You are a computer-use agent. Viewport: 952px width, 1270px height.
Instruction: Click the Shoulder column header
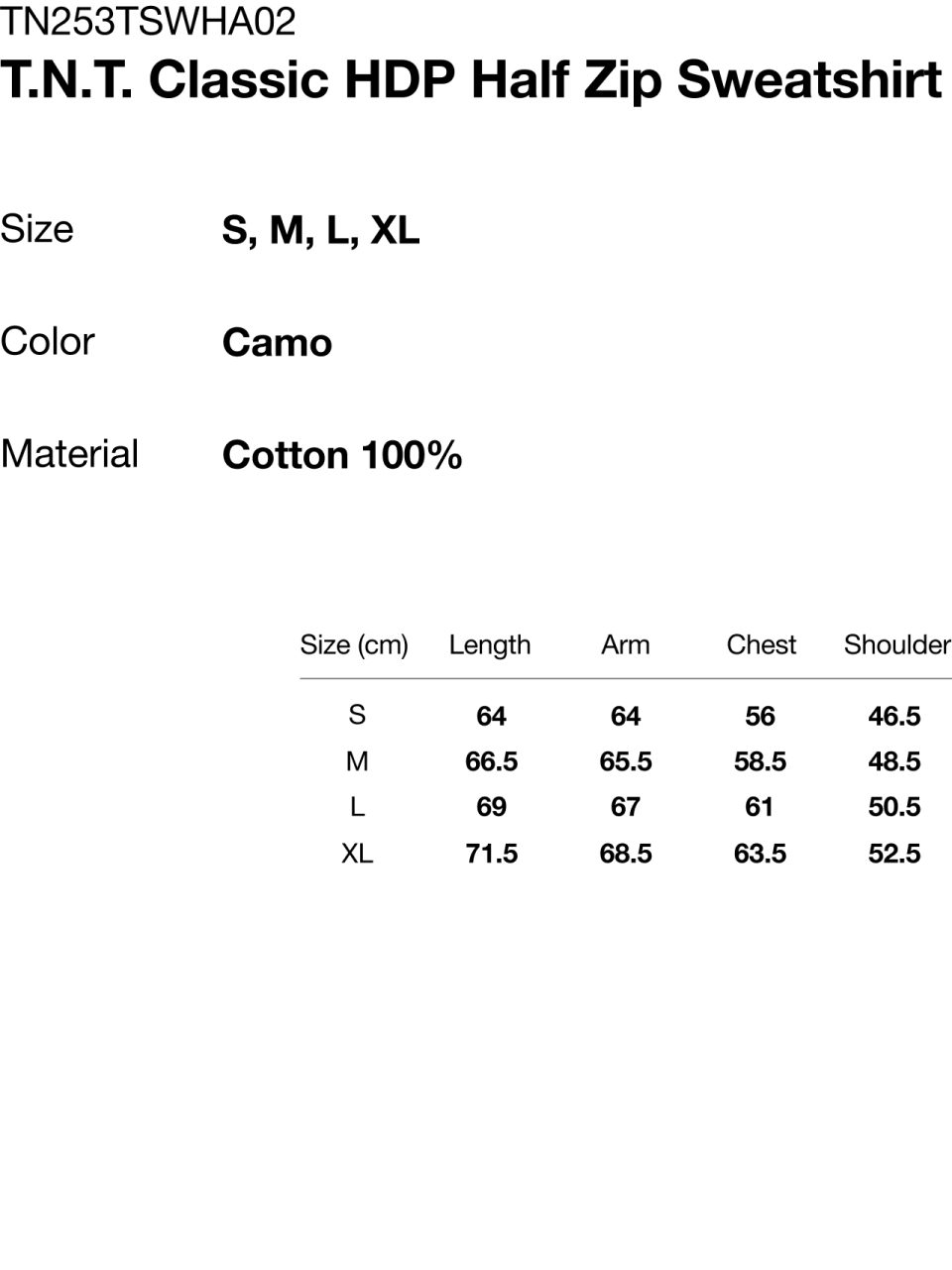click(x=897, y=645)
